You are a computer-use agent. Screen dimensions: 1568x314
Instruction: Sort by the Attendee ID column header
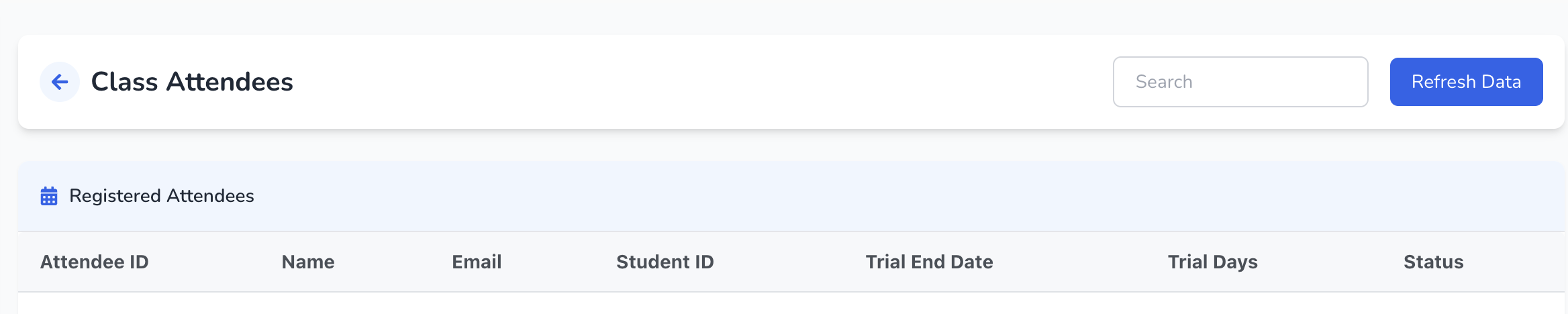pyautogui.click(x=95, y=262)
